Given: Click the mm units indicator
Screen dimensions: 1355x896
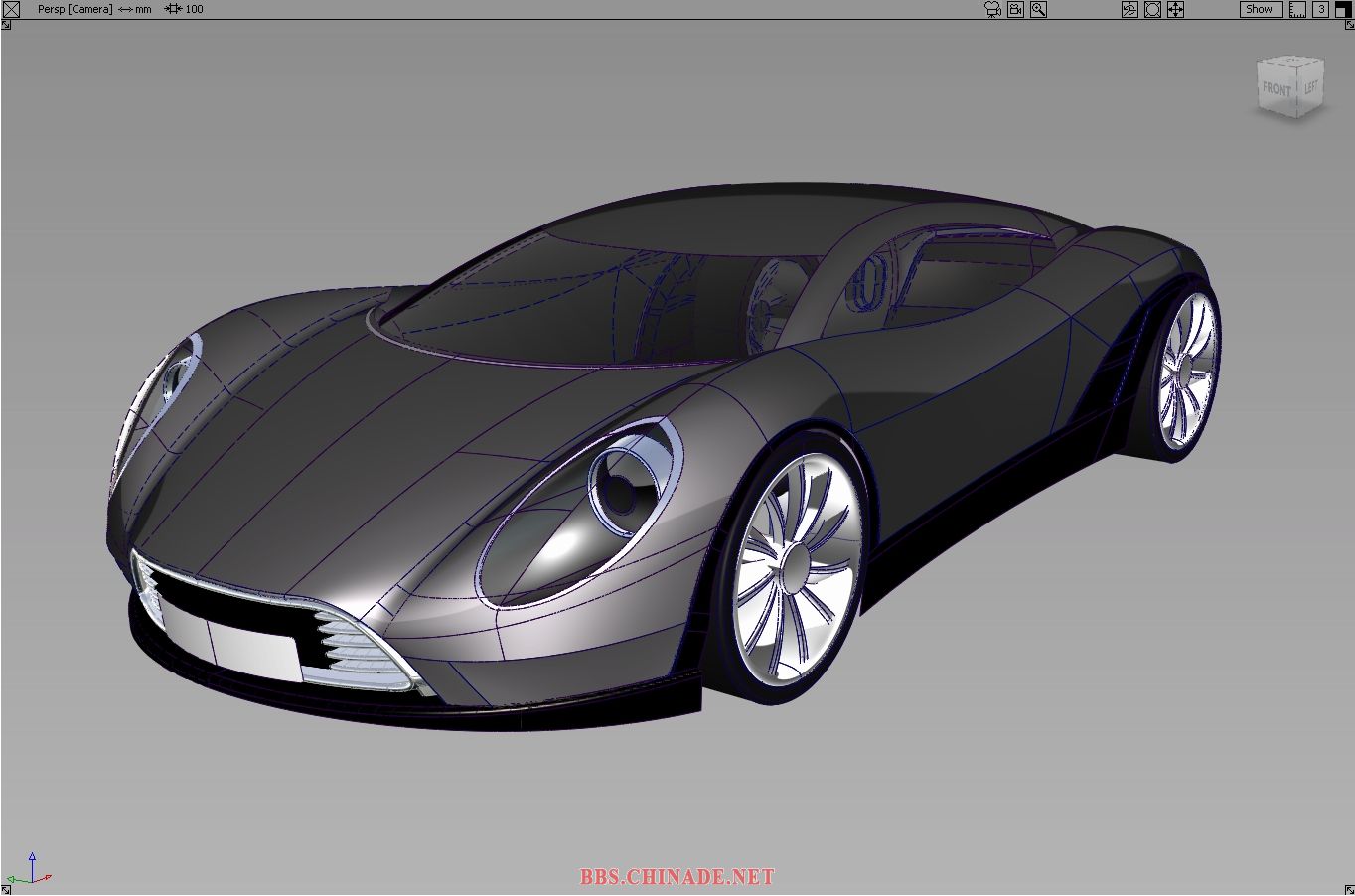Looking at the screenshot, I should coord(135,9).
